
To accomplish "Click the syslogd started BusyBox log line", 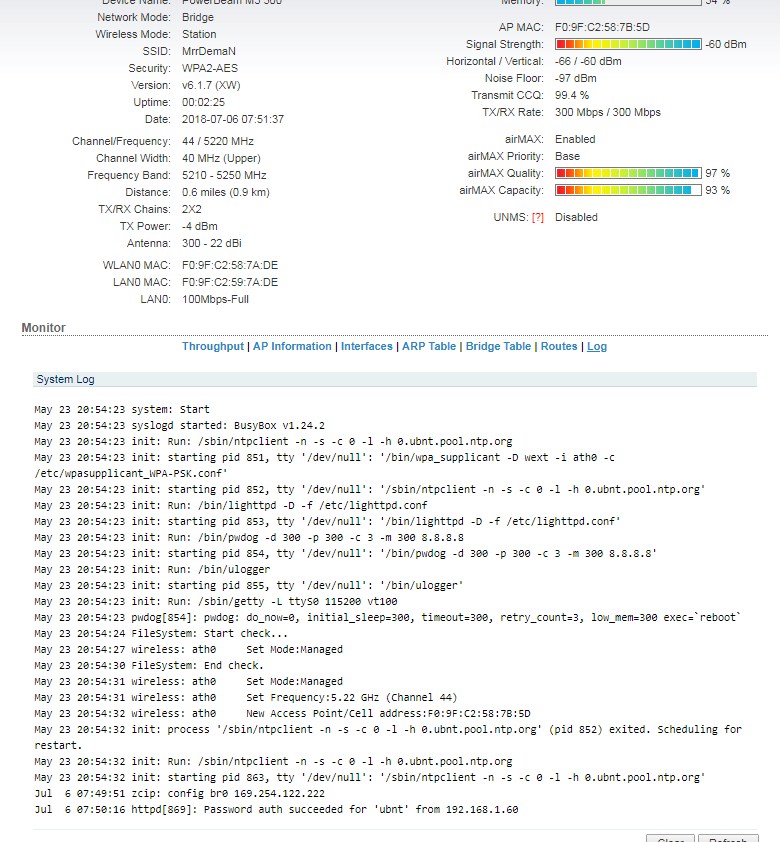I will tap(179, 425).
